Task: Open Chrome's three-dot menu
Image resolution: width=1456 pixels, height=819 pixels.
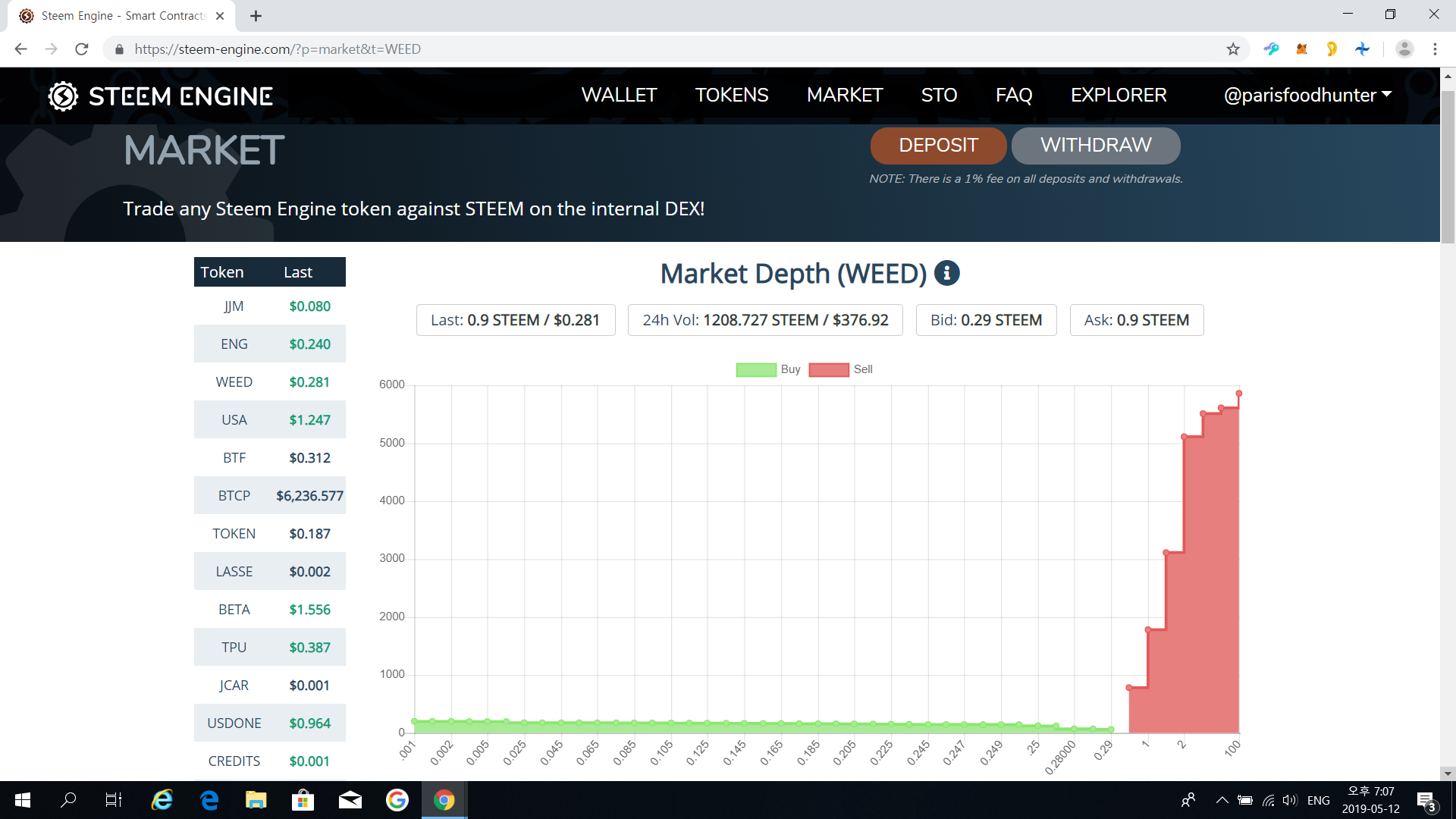Action: (1435, 49)
